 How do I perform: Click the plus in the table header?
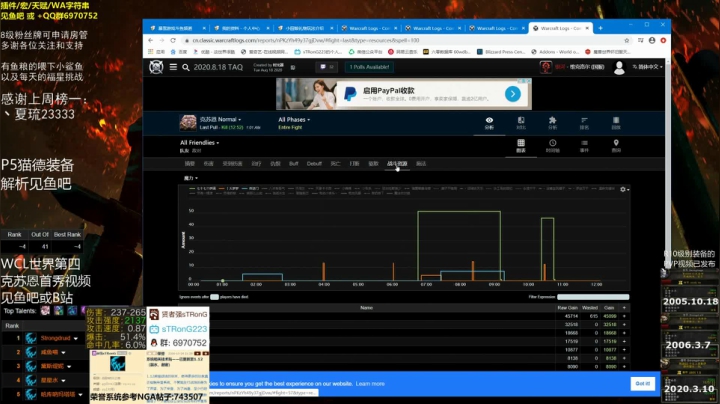(624, 308)
